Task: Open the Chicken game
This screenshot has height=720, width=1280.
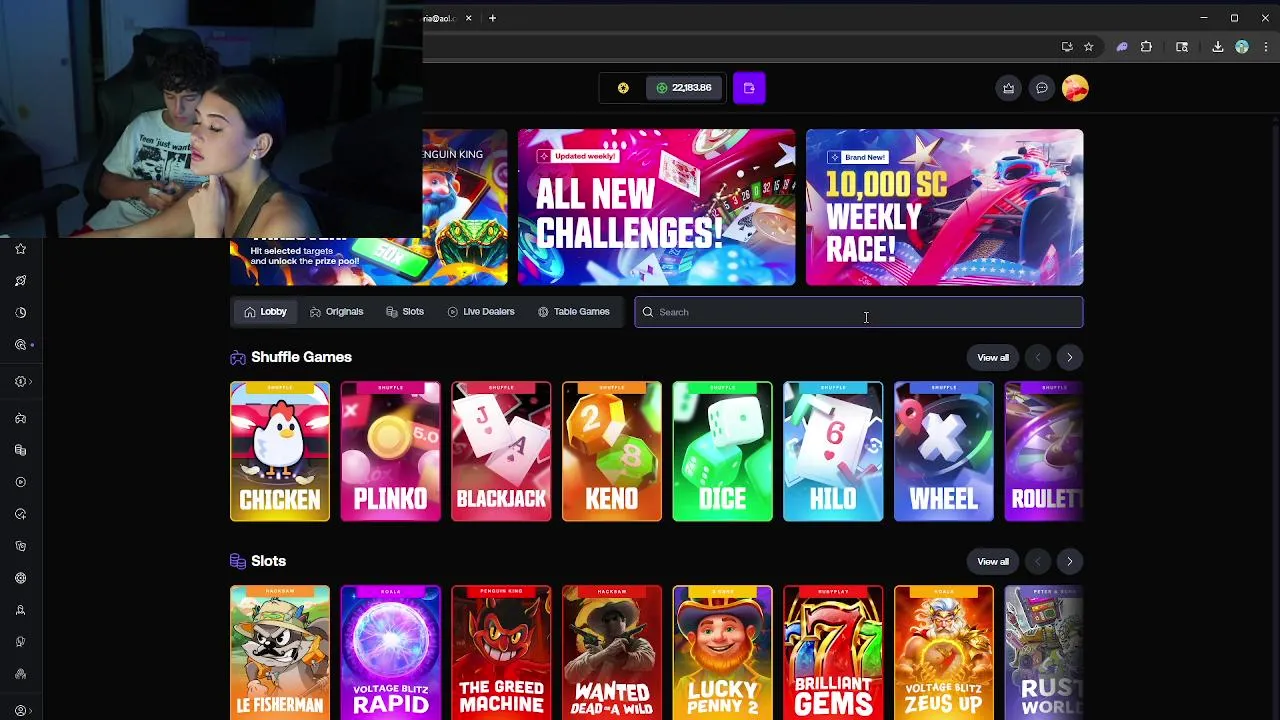Action: tap(280, 452)
